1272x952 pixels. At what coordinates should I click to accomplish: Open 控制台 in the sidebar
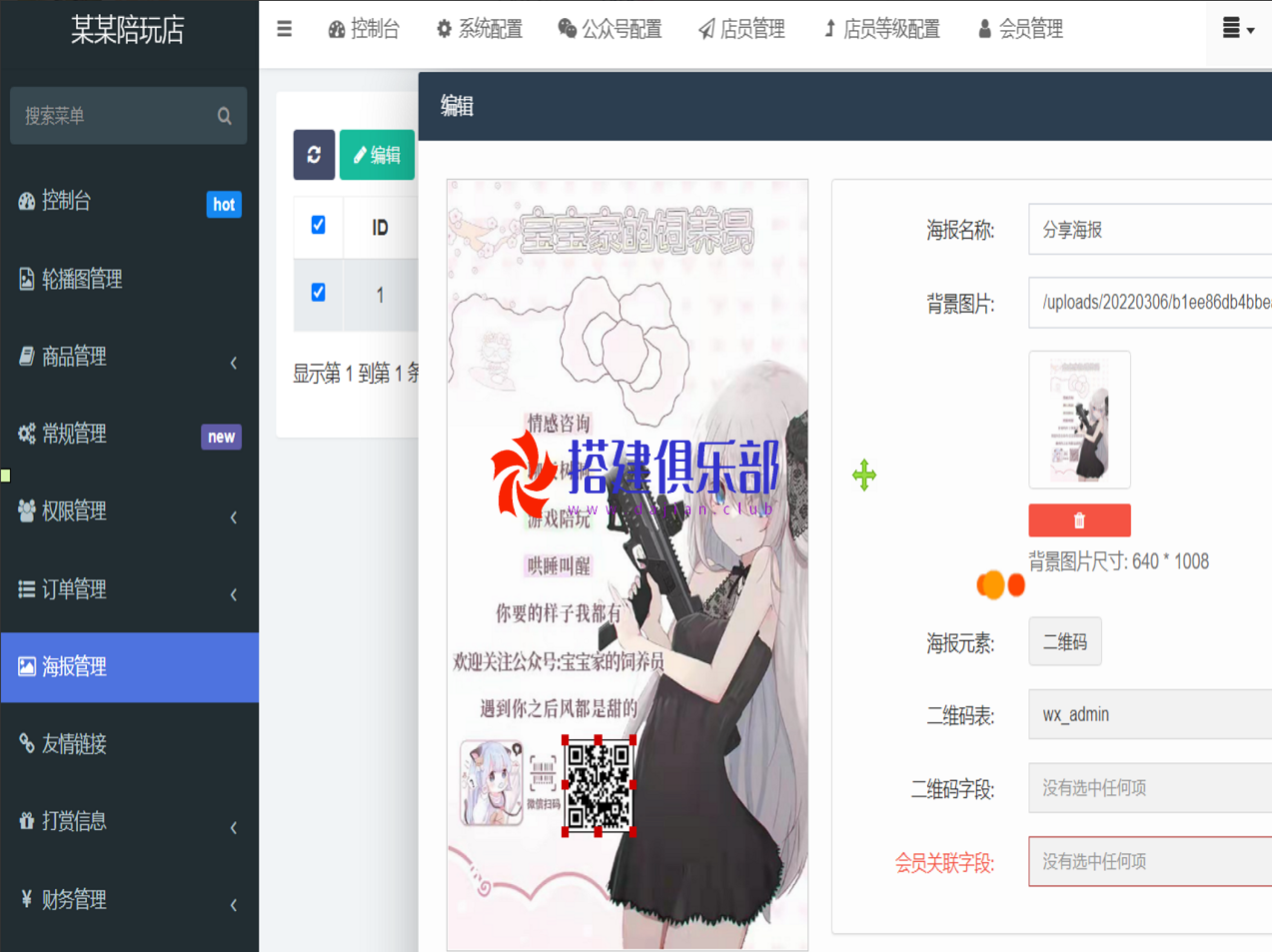coord(130,201)
